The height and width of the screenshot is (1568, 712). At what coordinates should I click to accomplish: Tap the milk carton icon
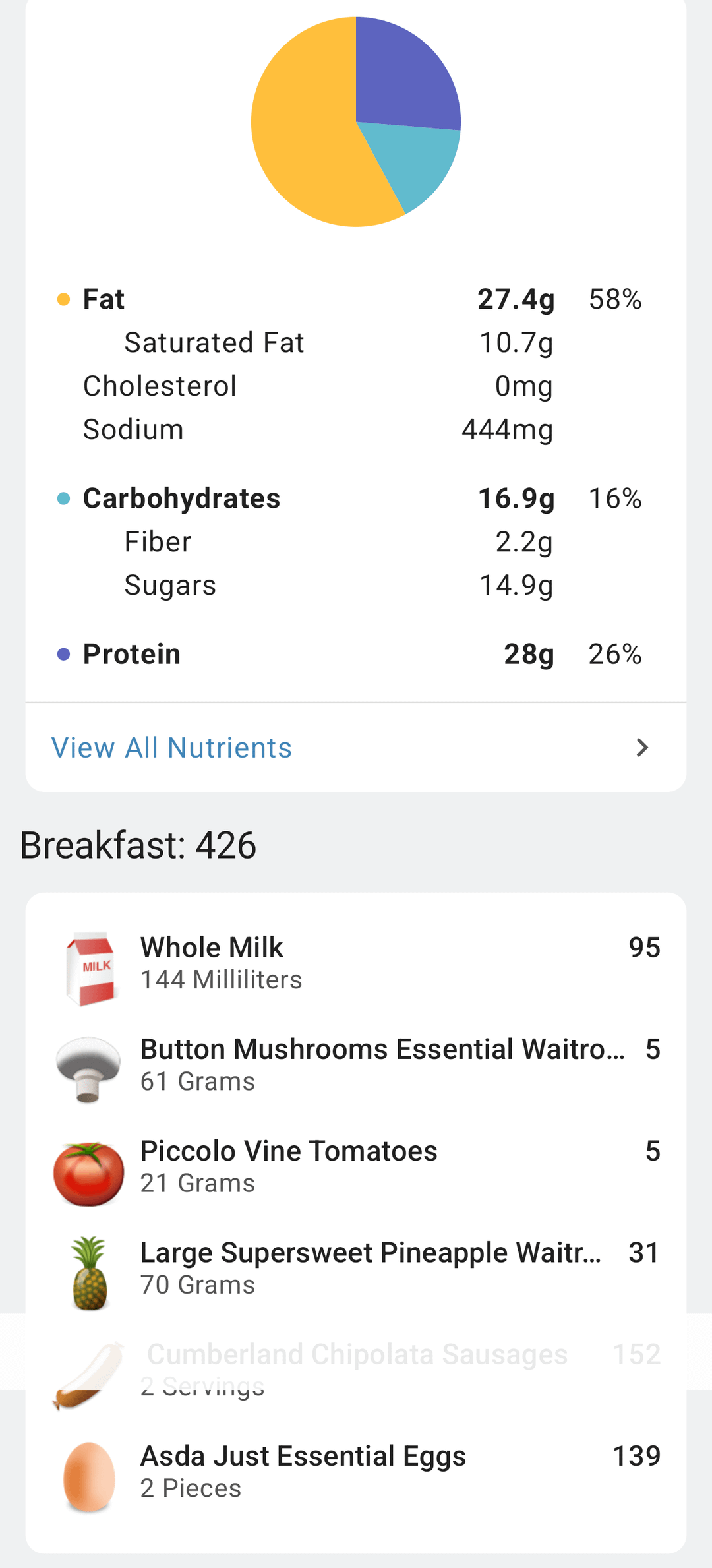tap(91, 968)
